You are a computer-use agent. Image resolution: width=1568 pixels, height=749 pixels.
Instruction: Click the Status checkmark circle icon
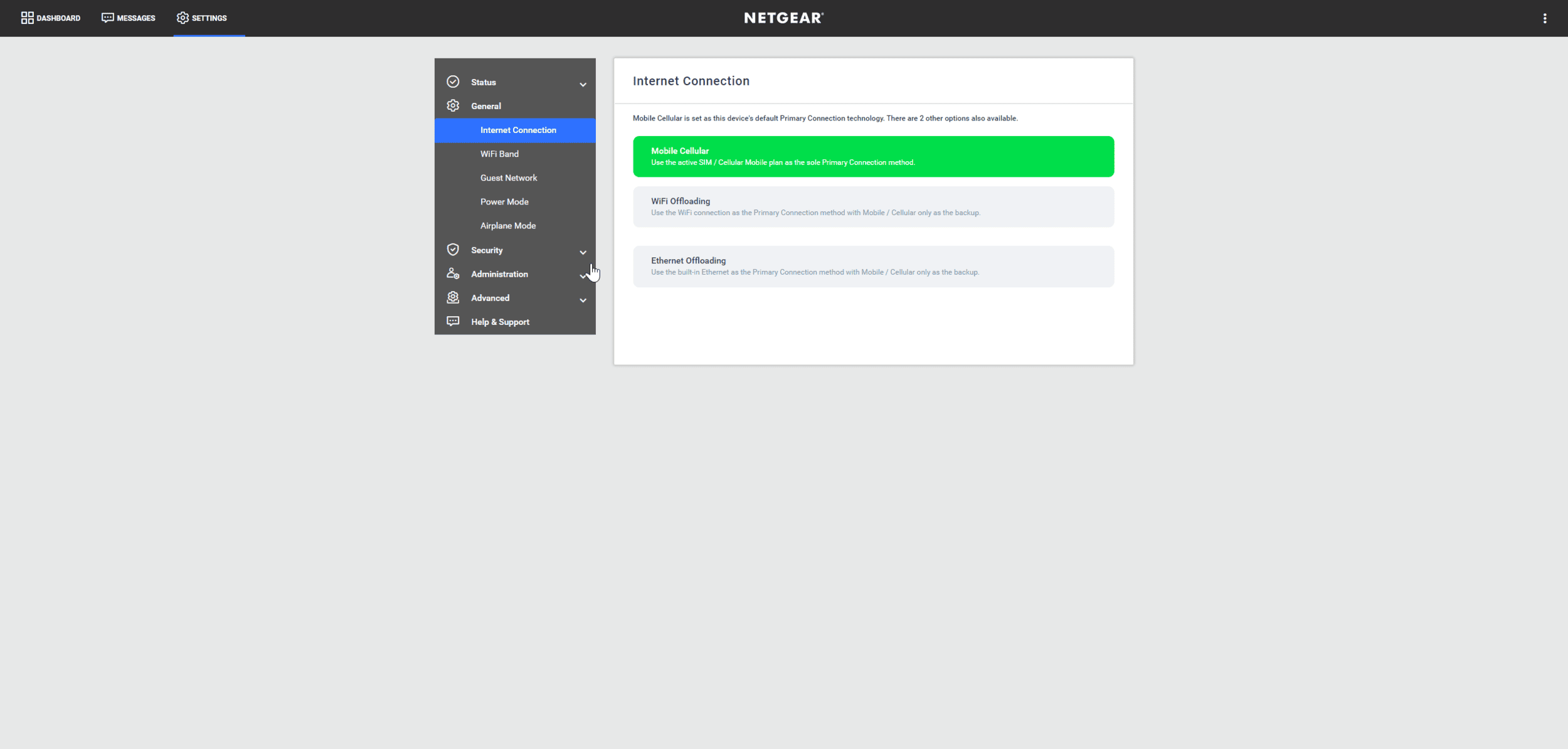coord(453,82)
